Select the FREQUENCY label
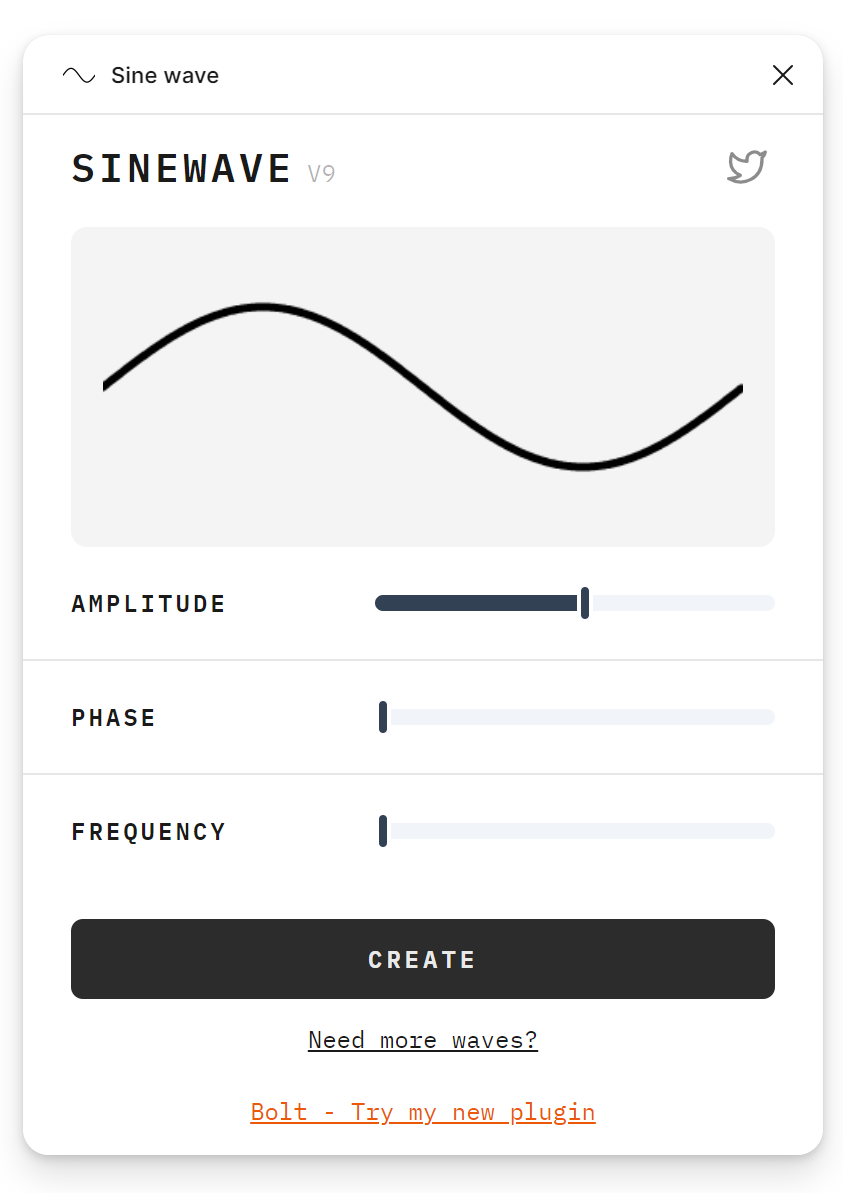 [148, 831]
